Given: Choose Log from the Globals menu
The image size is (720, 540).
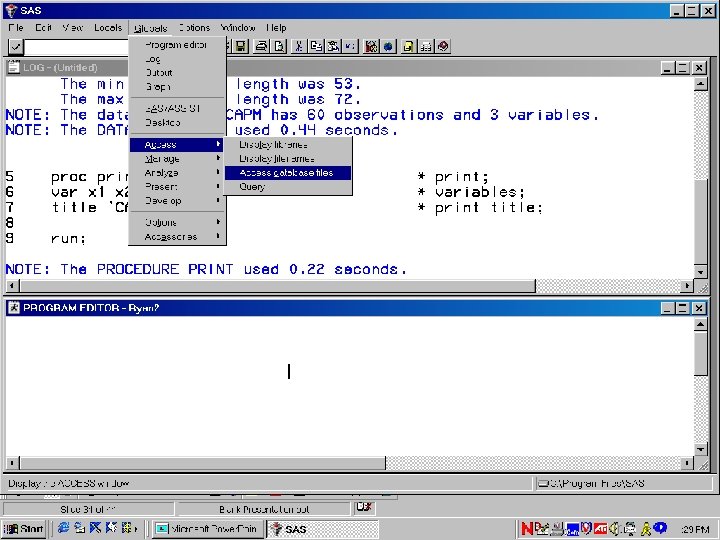Looking at the screenshot, I should (177, 59).
